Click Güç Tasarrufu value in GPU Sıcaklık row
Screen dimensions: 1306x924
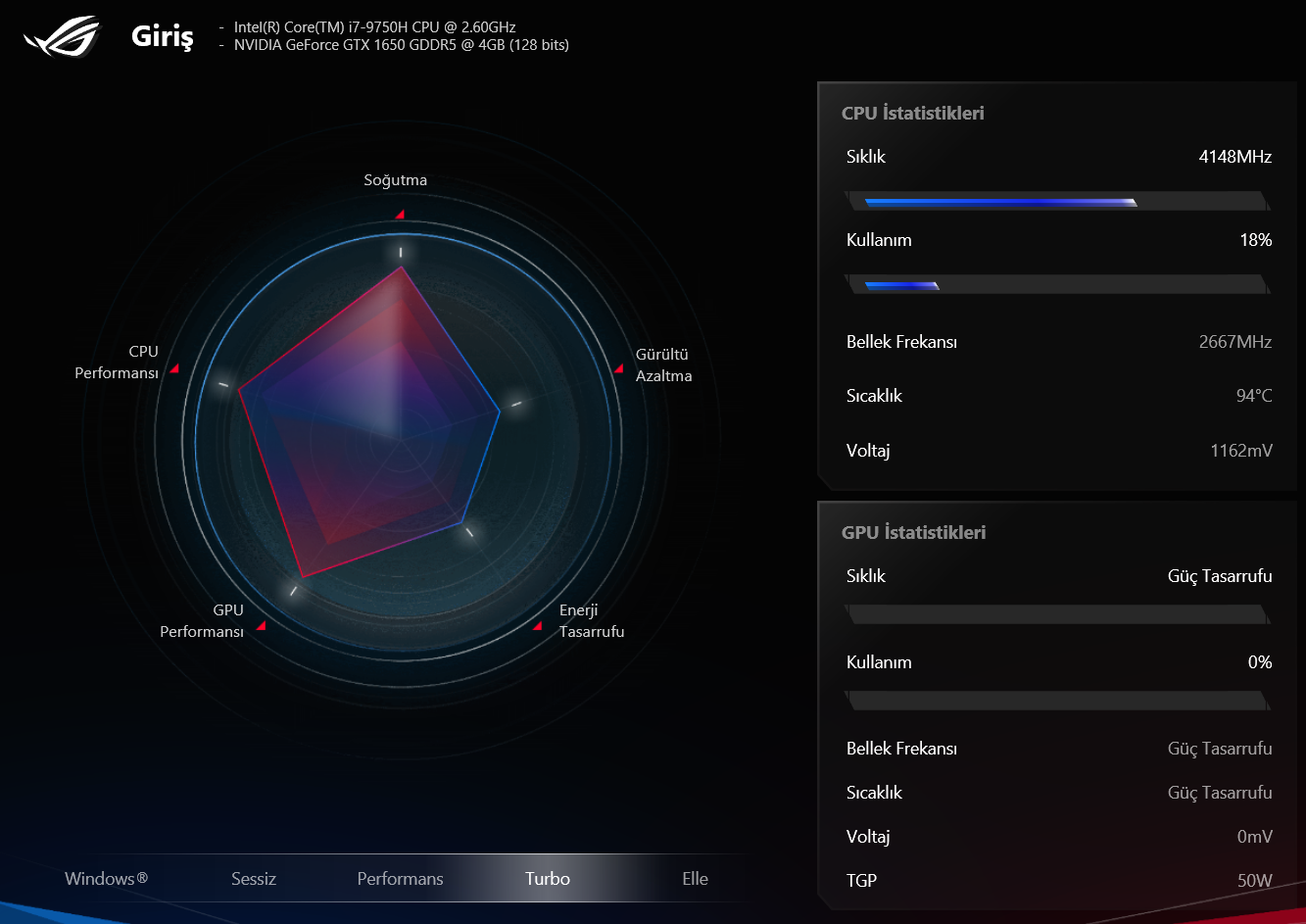1220,793
